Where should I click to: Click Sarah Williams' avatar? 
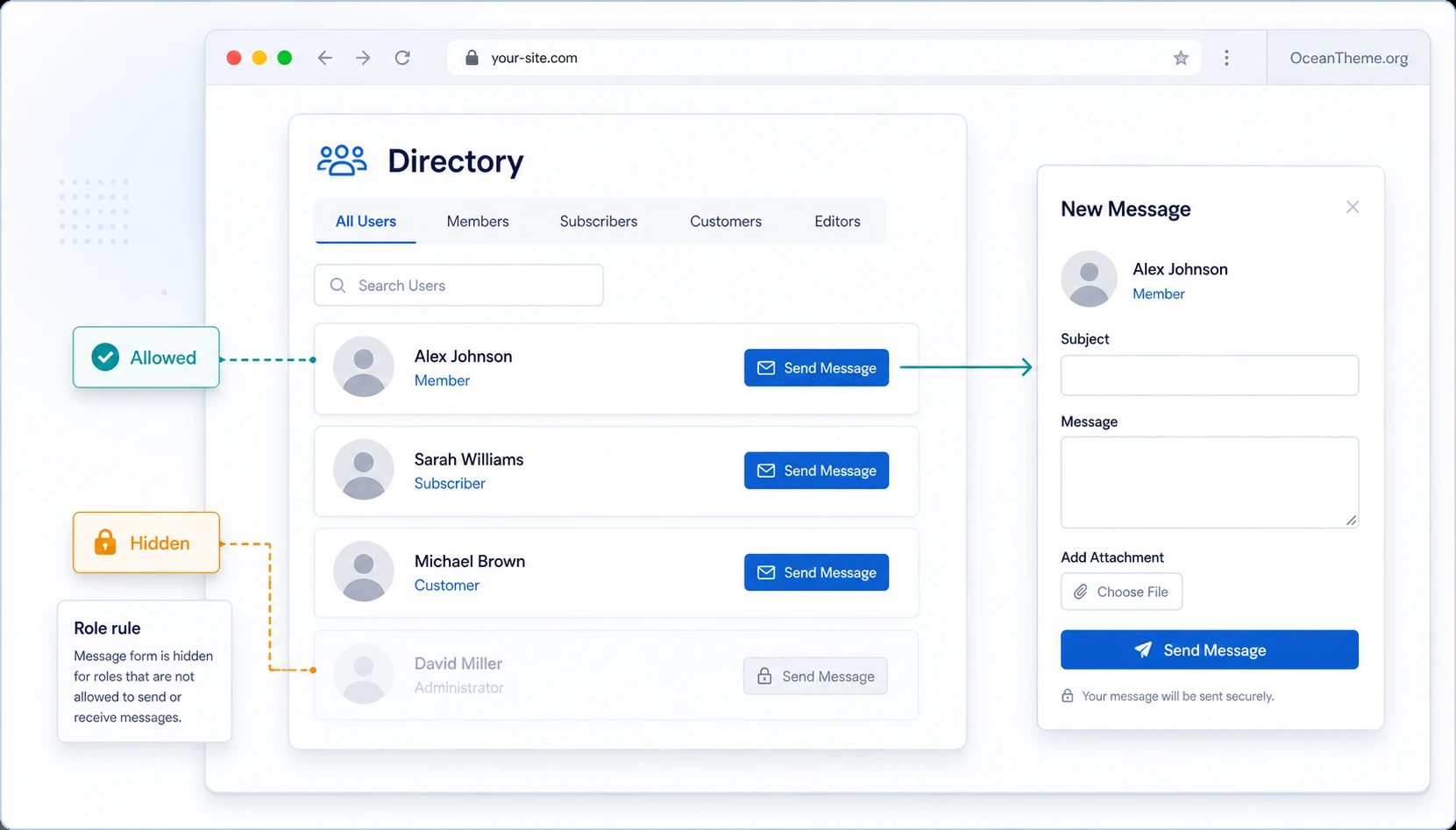click(363, 470)
